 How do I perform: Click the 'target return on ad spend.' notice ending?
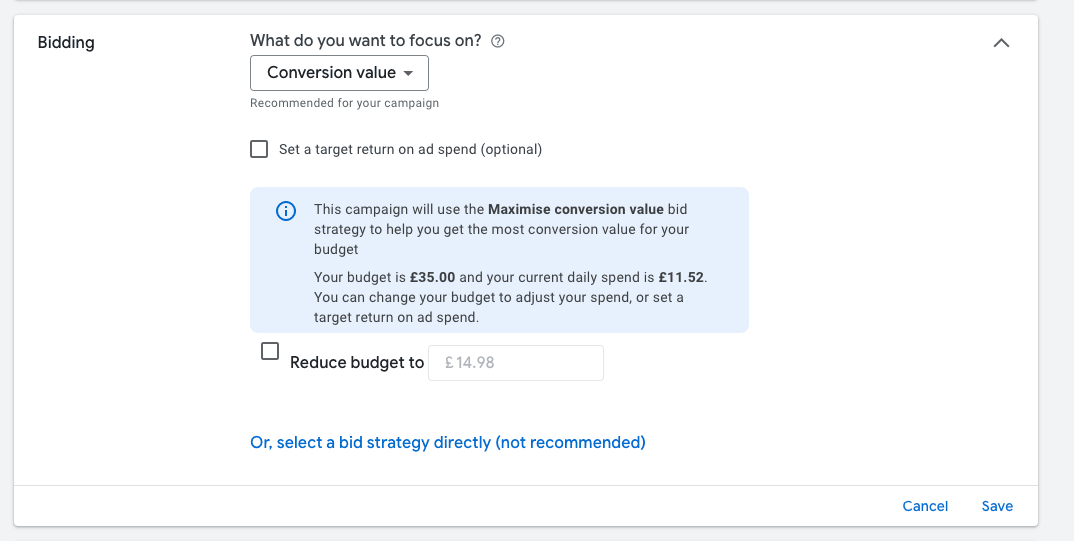tap(396, 317)
